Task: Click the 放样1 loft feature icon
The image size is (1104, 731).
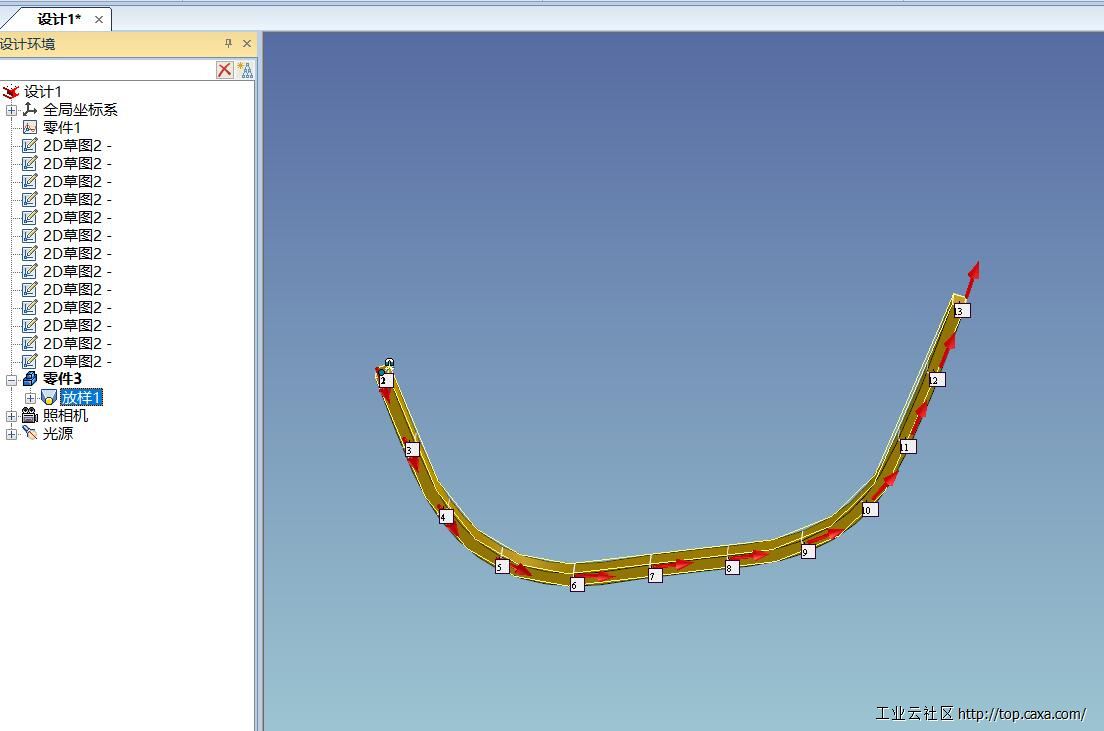Action: pyautogui.click(x=49, y=397)
